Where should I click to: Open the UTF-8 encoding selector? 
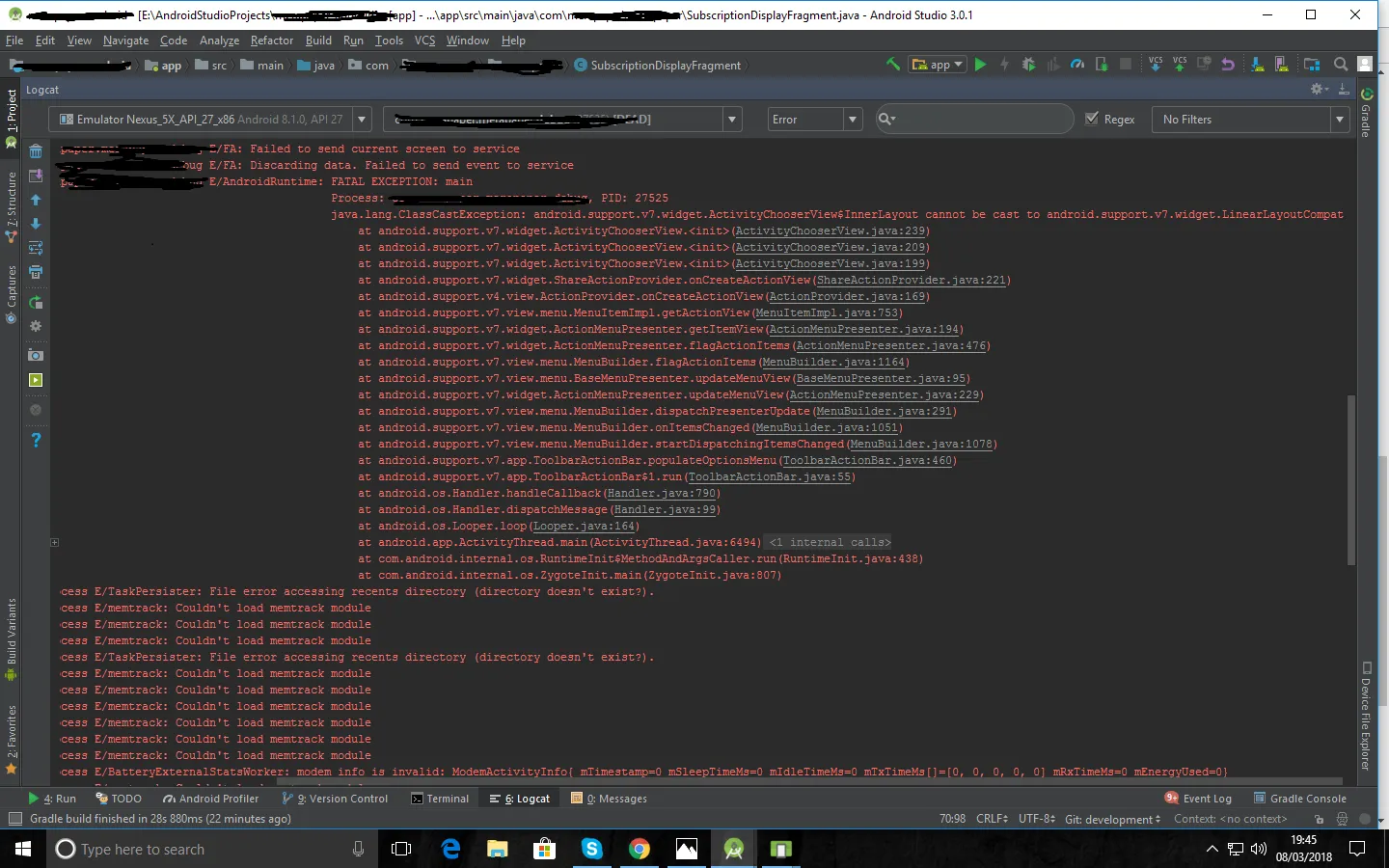[1037, 819]
